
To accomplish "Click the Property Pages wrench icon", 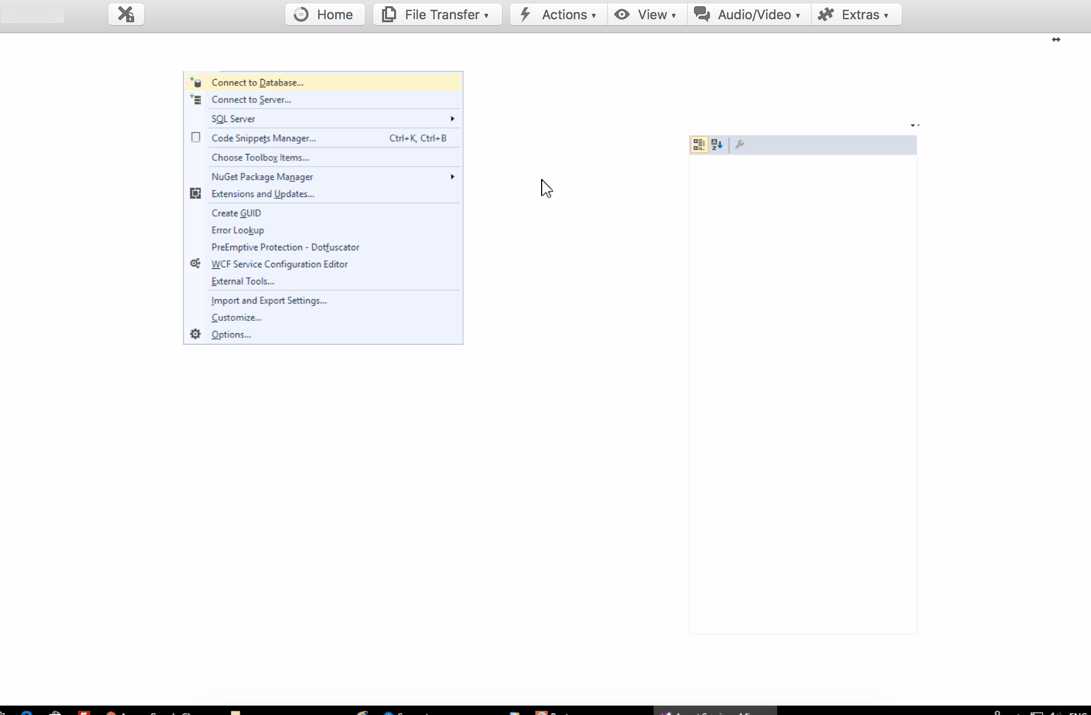I will coord(740,145).
